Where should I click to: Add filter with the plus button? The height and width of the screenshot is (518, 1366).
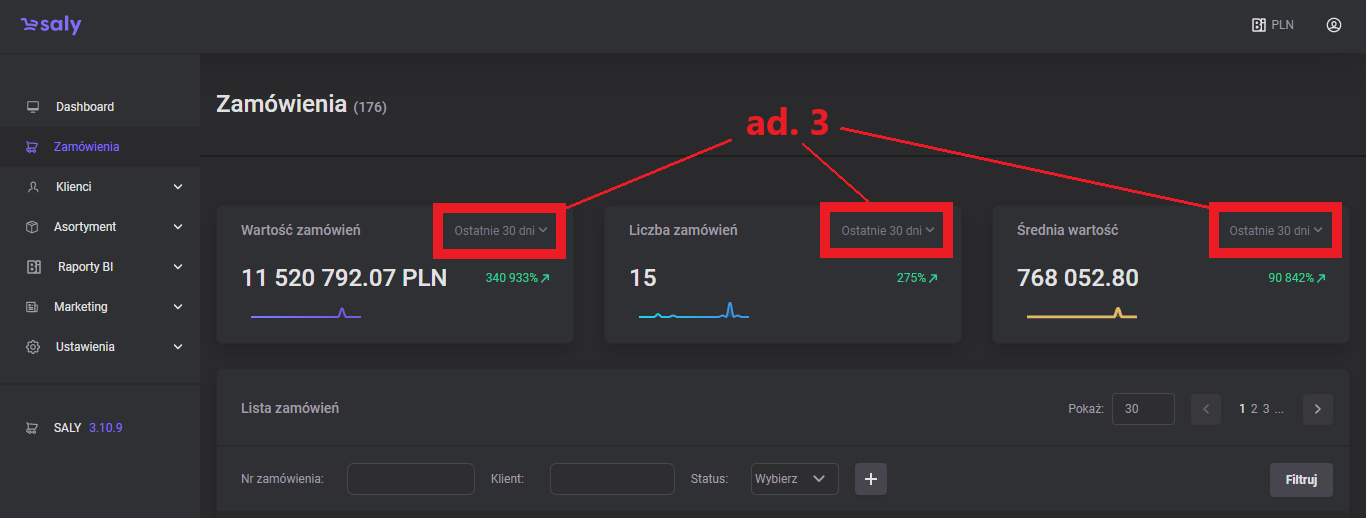click(870, 479)
